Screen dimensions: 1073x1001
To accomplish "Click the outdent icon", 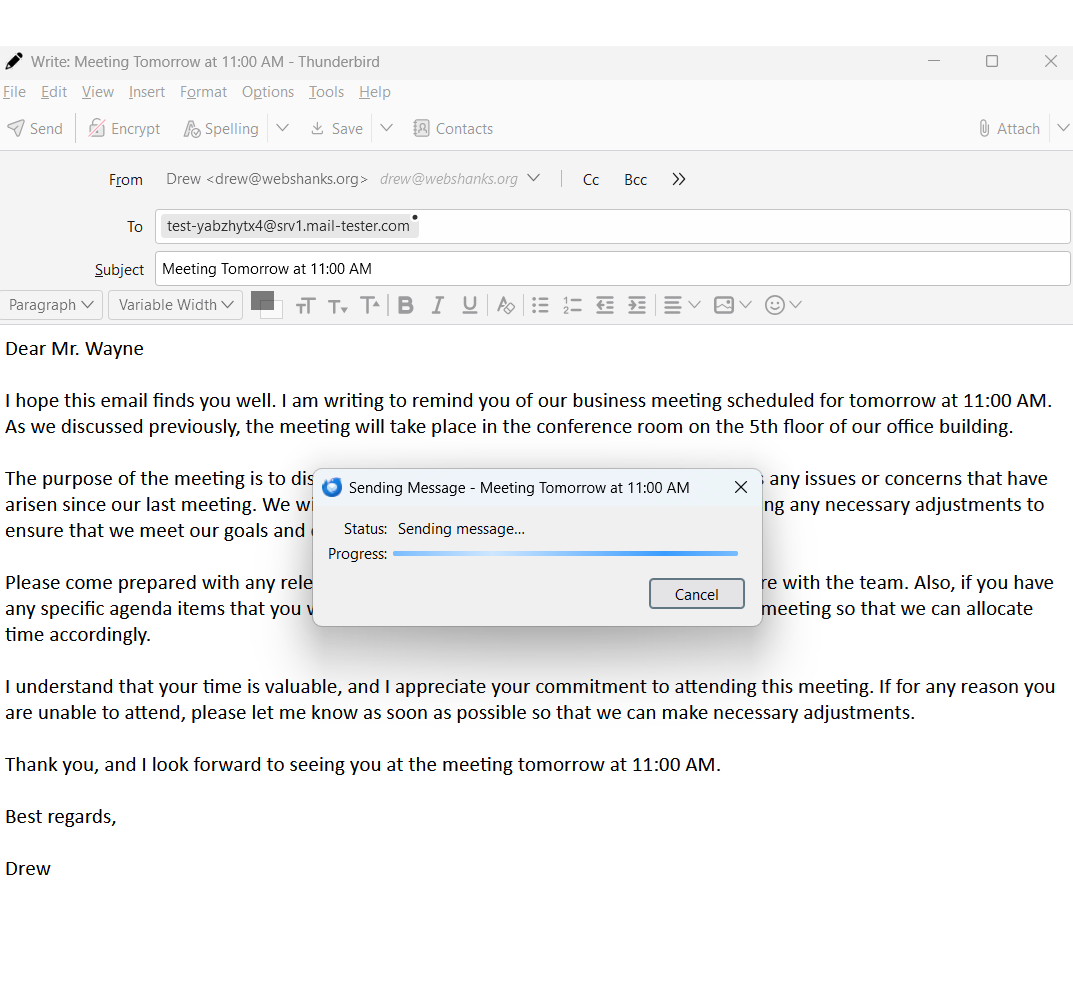I will pos(605,305).
